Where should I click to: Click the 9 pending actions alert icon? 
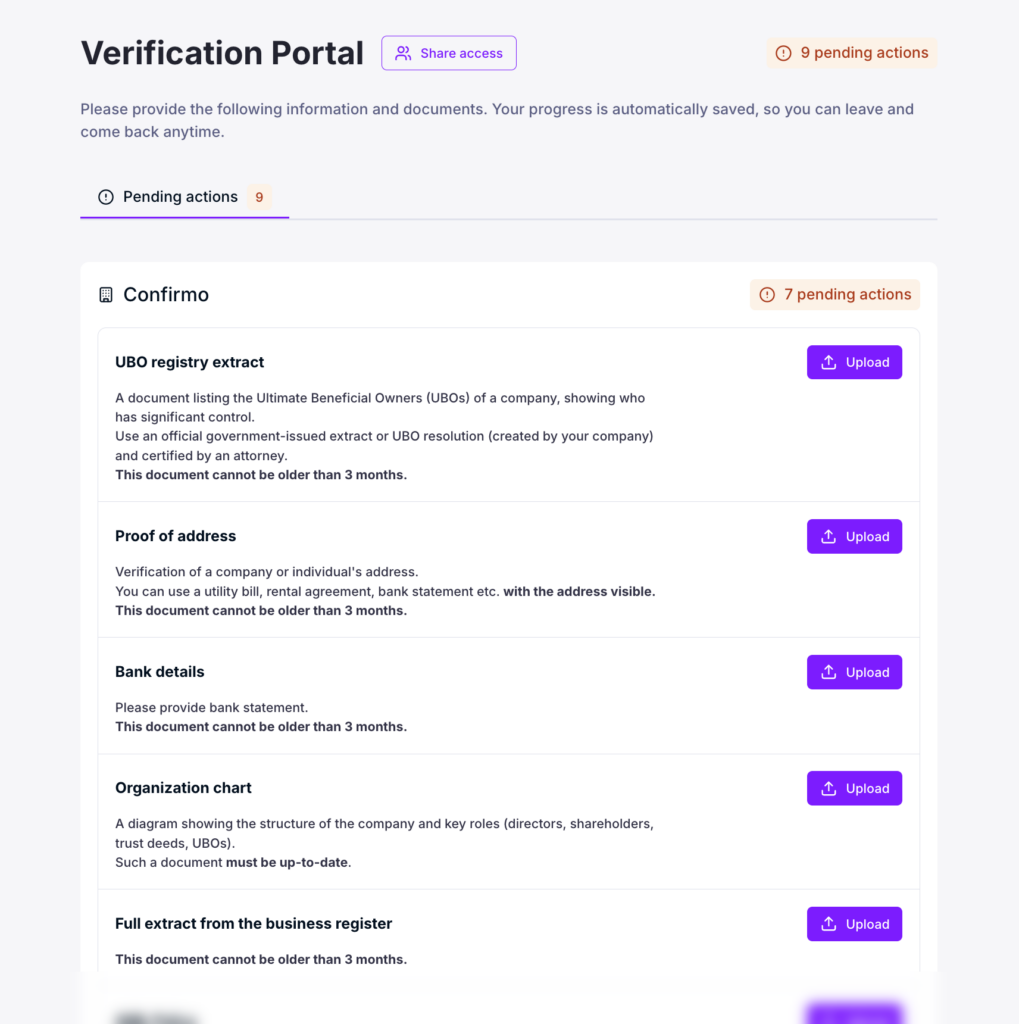point(783,53)
